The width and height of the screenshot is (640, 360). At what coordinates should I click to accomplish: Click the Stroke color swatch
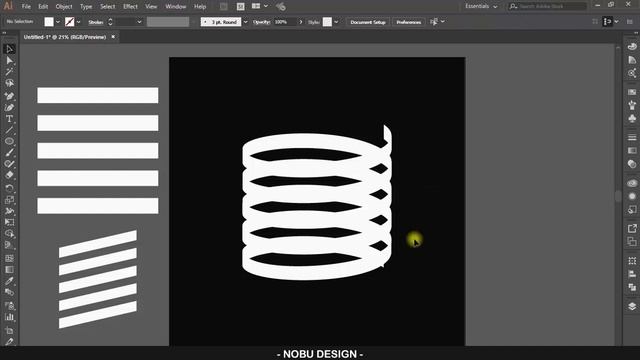(x=70, y=22)
